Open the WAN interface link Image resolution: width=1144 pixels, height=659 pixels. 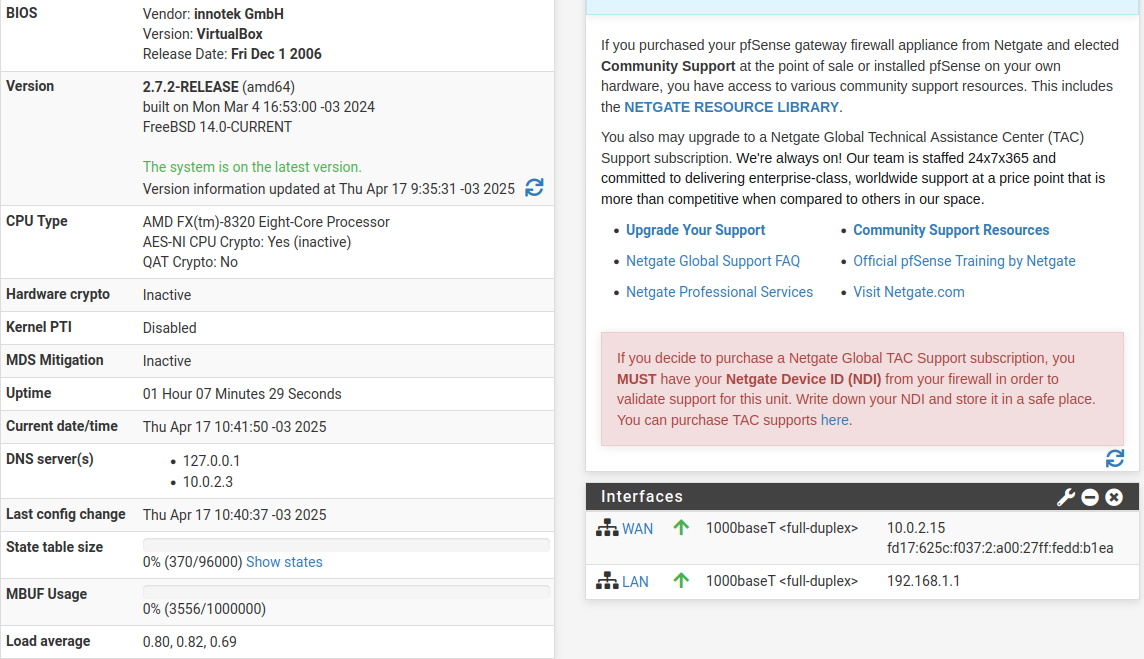[x=638, y=529]
